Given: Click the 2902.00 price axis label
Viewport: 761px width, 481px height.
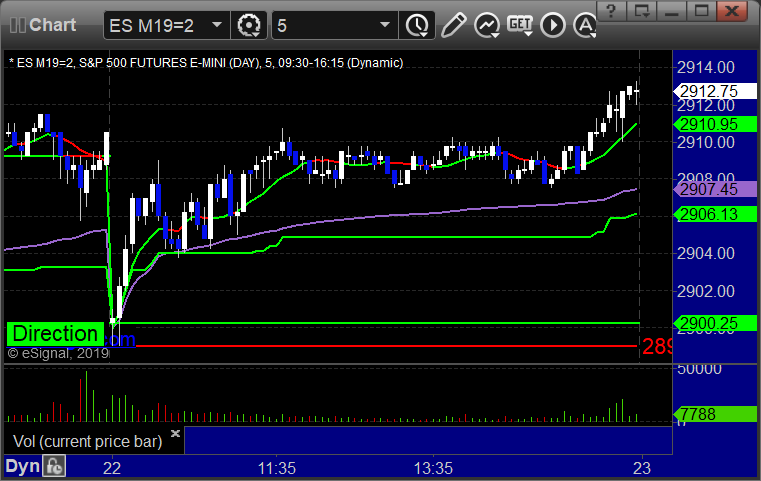Looking at the screenshot, I should (x=706, y=291).
